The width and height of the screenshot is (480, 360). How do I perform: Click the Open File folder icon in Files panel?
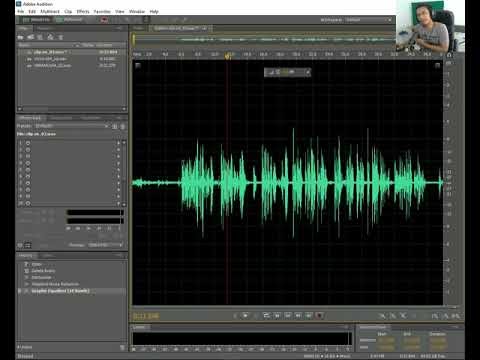coord(21,37)
